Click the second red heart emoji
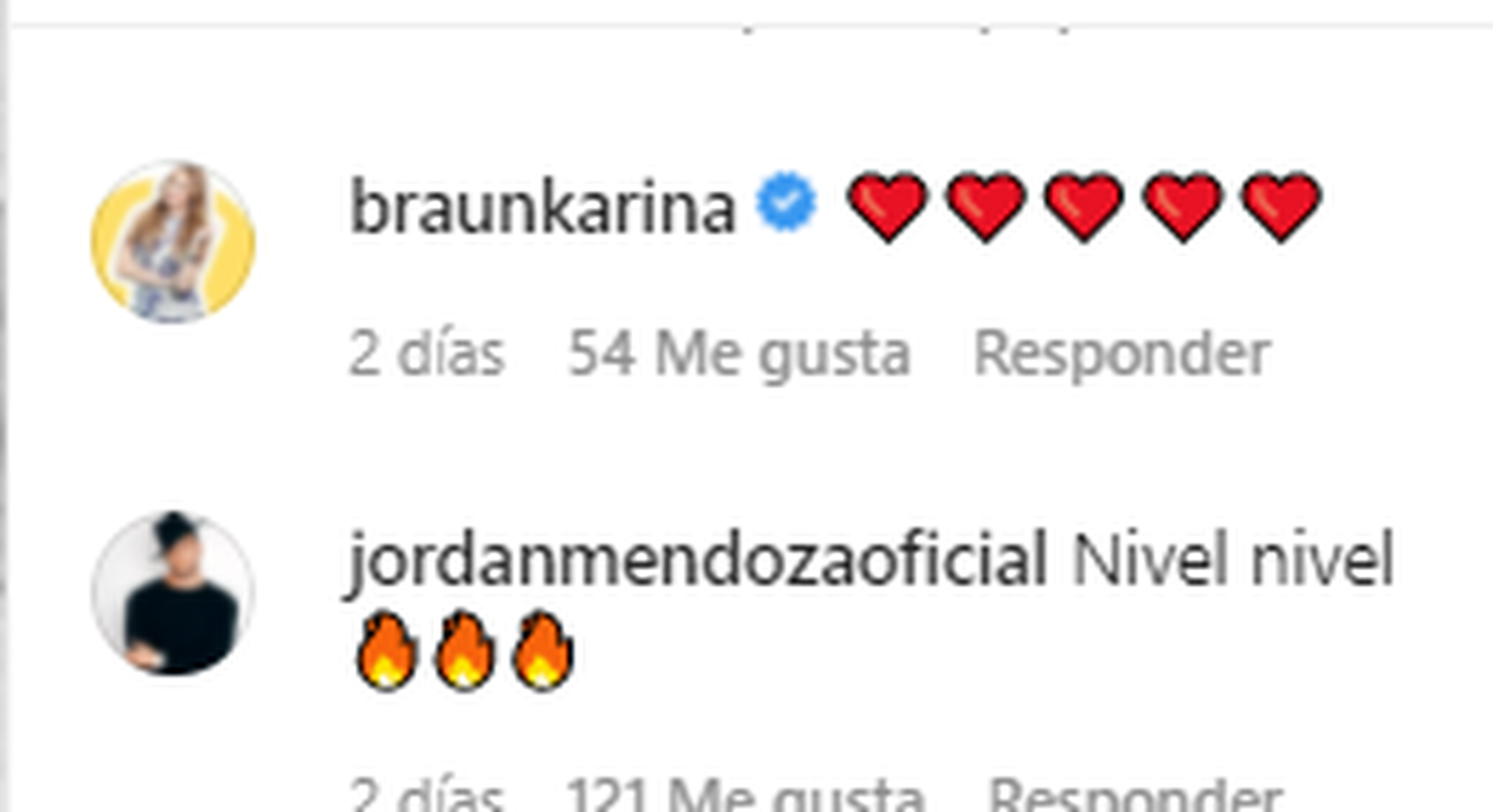Image resolution: width=1493 pixels, height=812 pixels. pos(985,207)
